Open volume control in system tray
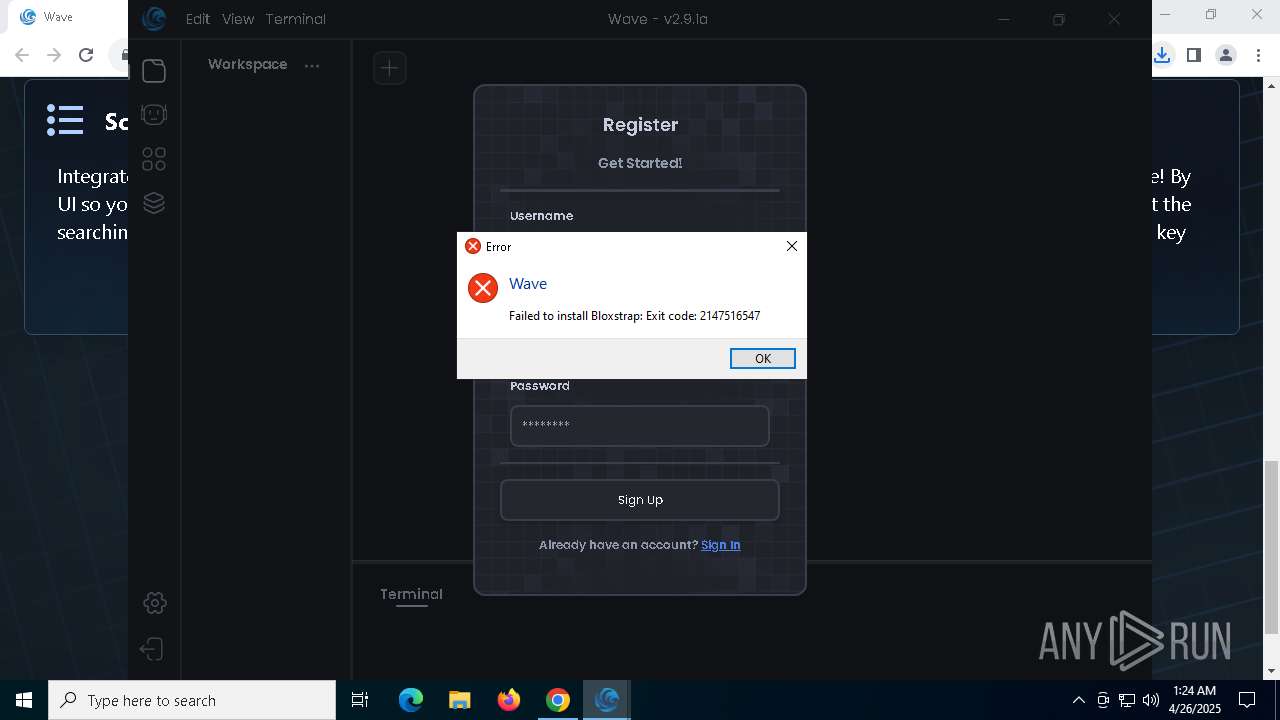The height and width of the screenshot is (720, 1280). pyautogui.click(x=1150, y=700)
